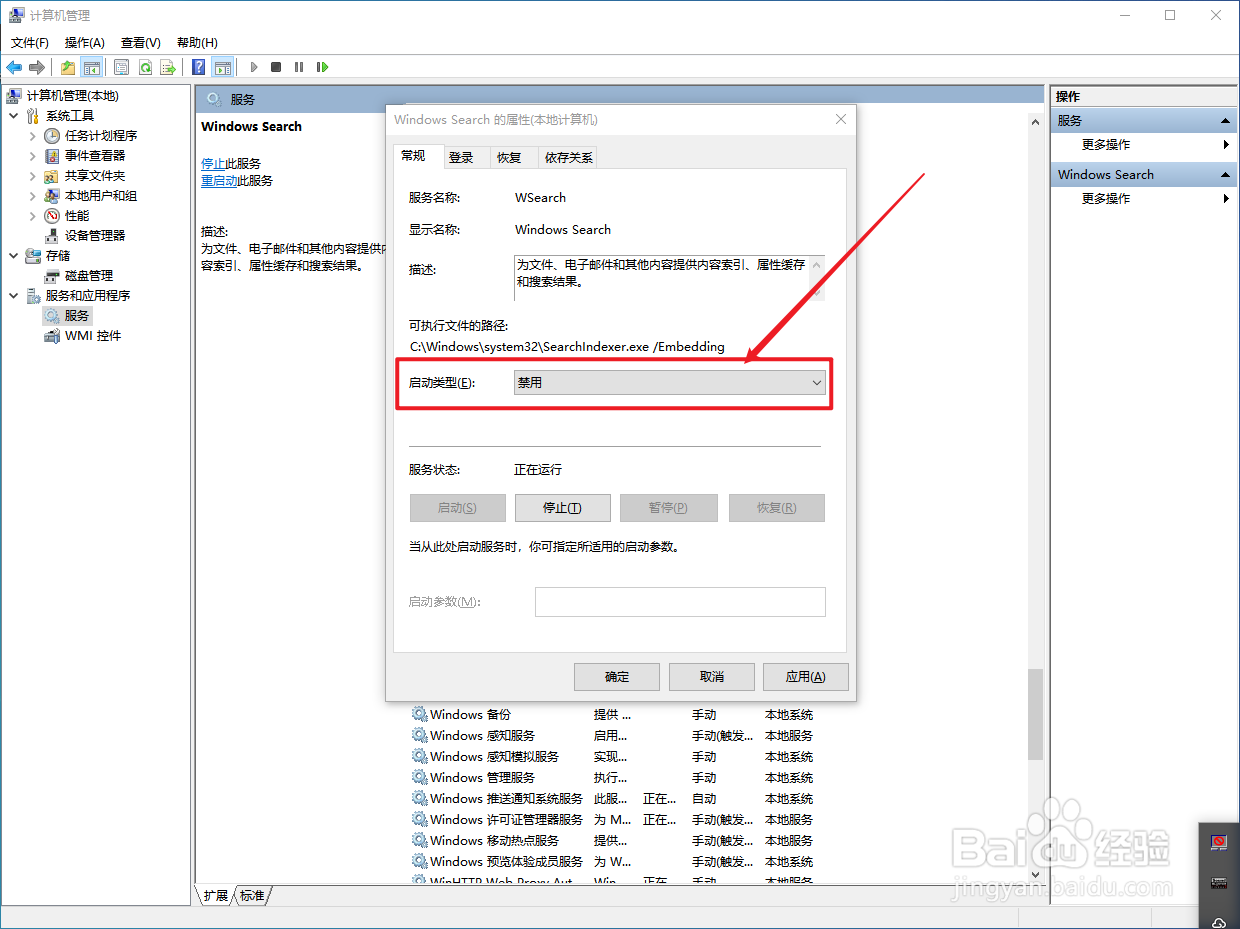
Task: Select the 本地用户和组 icon in tree
Action: point(52,195)
